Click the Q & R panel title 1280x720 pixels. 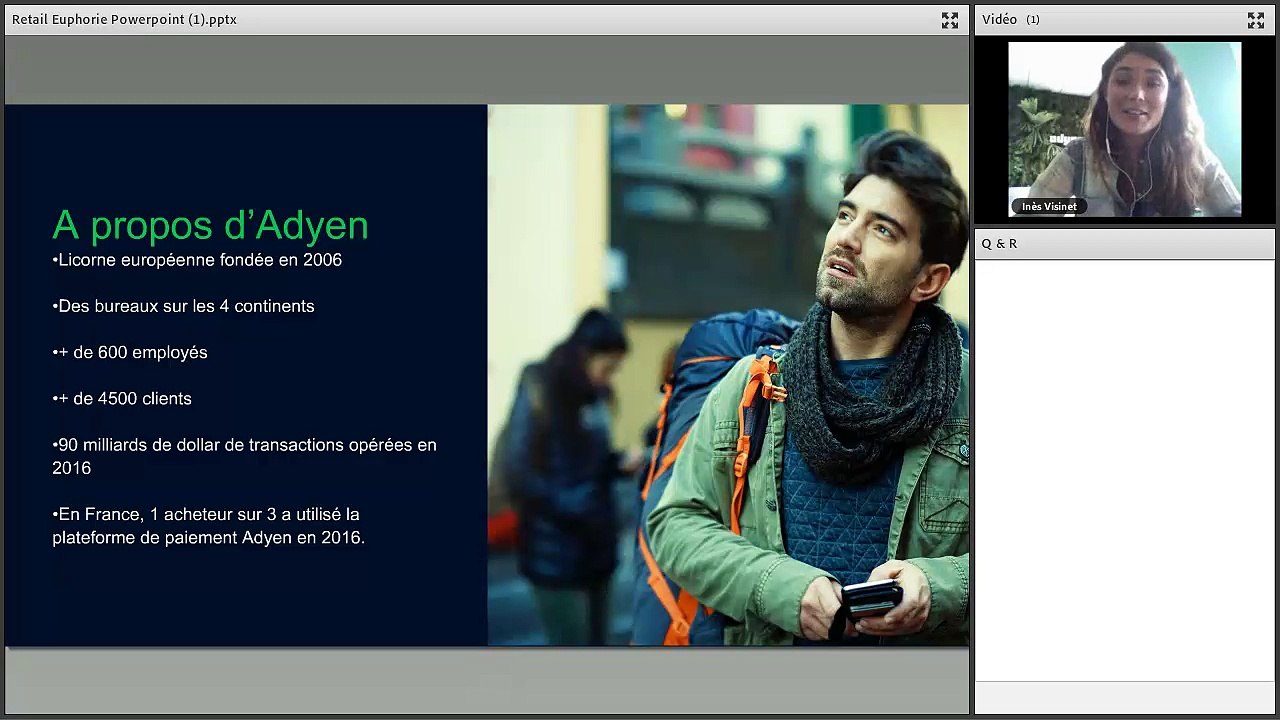[x=999, y=244]
